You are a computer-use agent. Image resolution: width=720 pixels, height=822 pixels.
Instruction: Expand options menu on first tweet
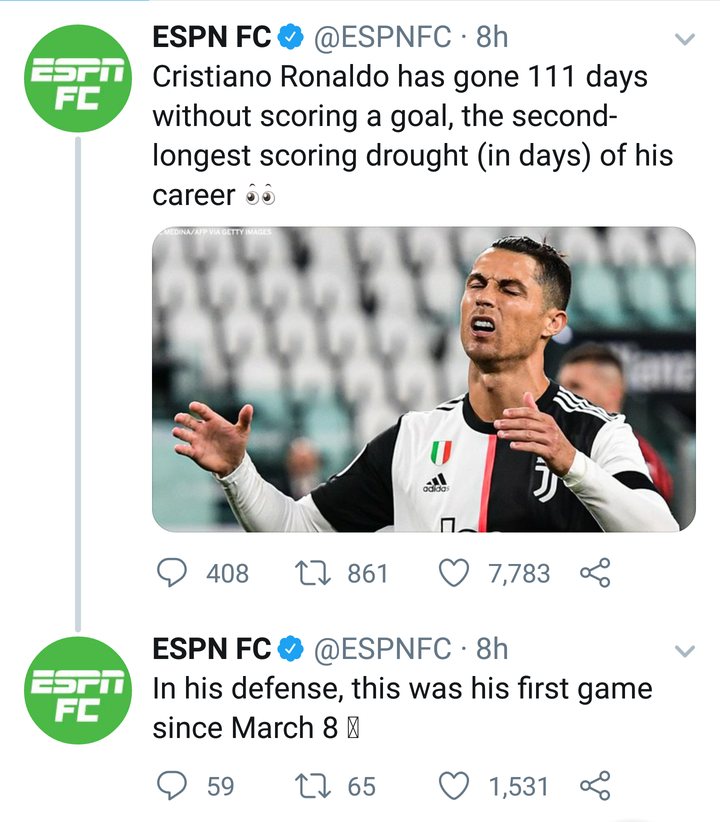(685, 40)
